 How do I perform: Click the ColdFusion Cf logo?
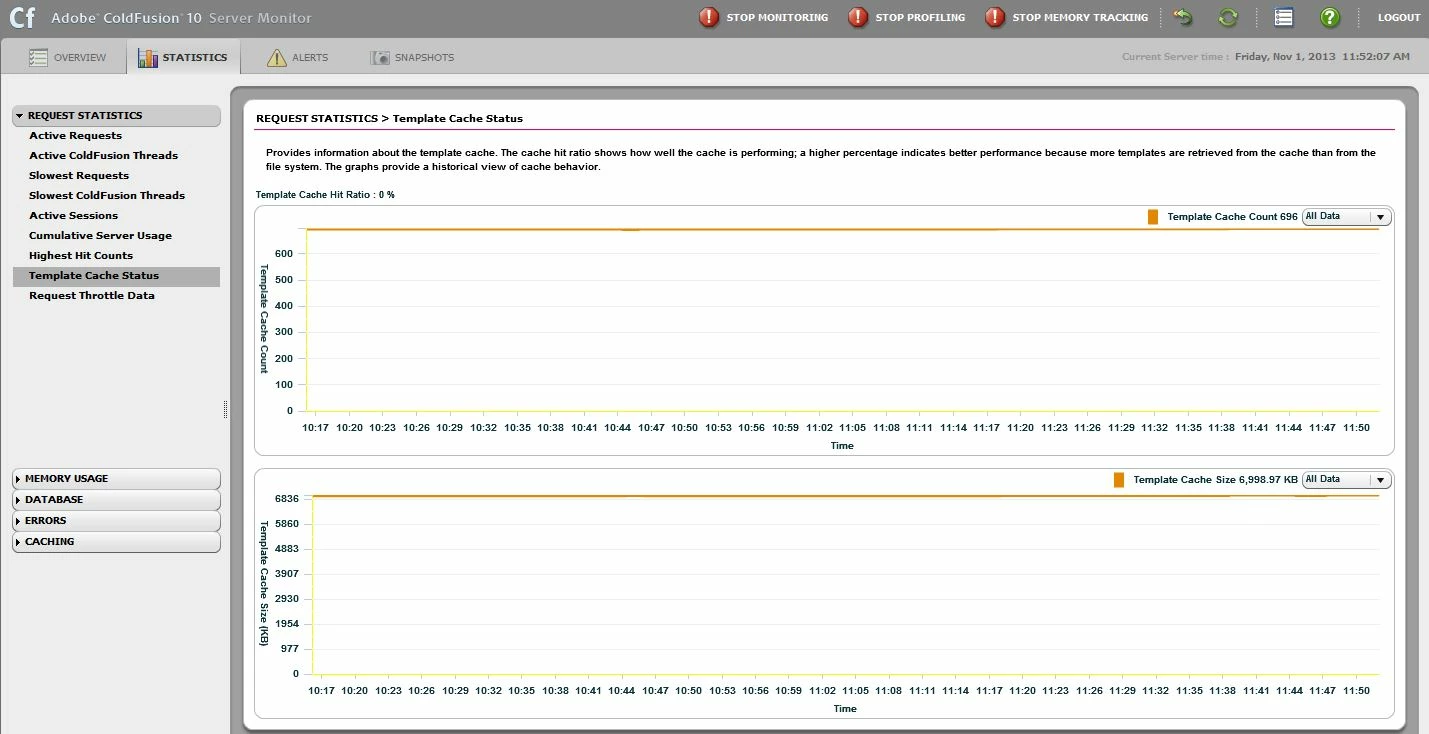coord(23,17)
